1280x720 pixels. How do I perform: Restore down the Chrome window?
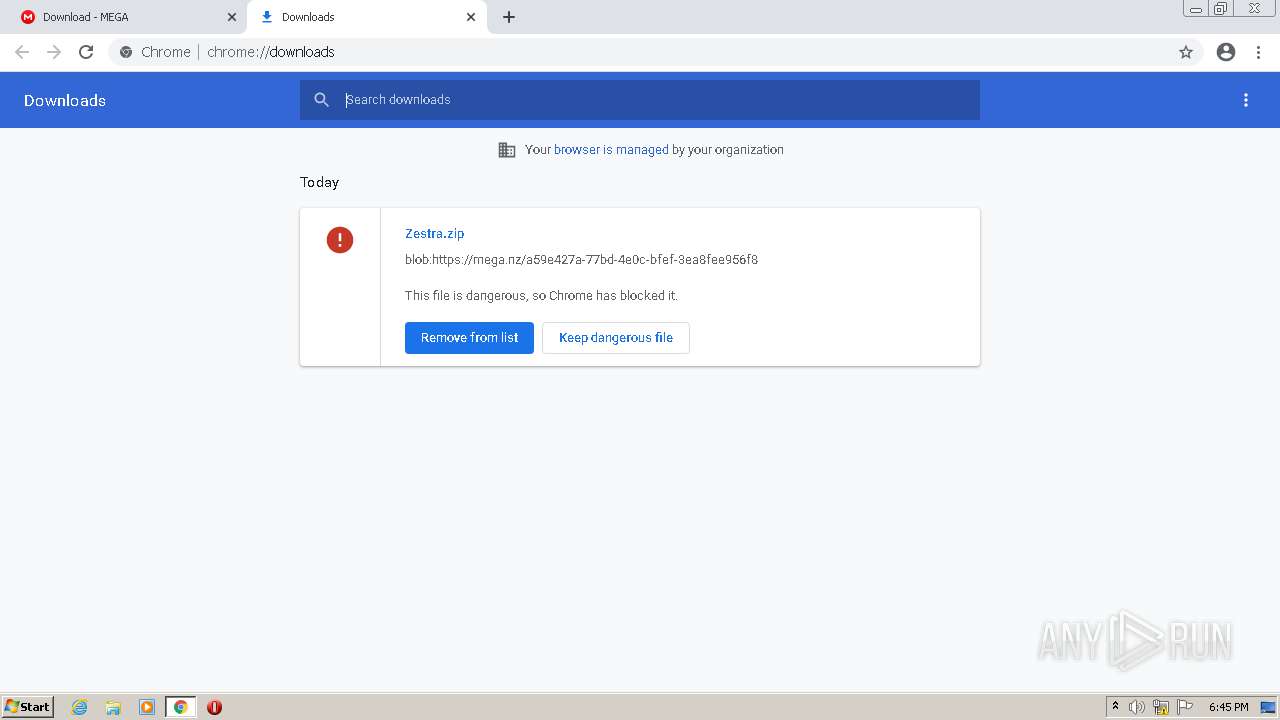pos(1221,9)
